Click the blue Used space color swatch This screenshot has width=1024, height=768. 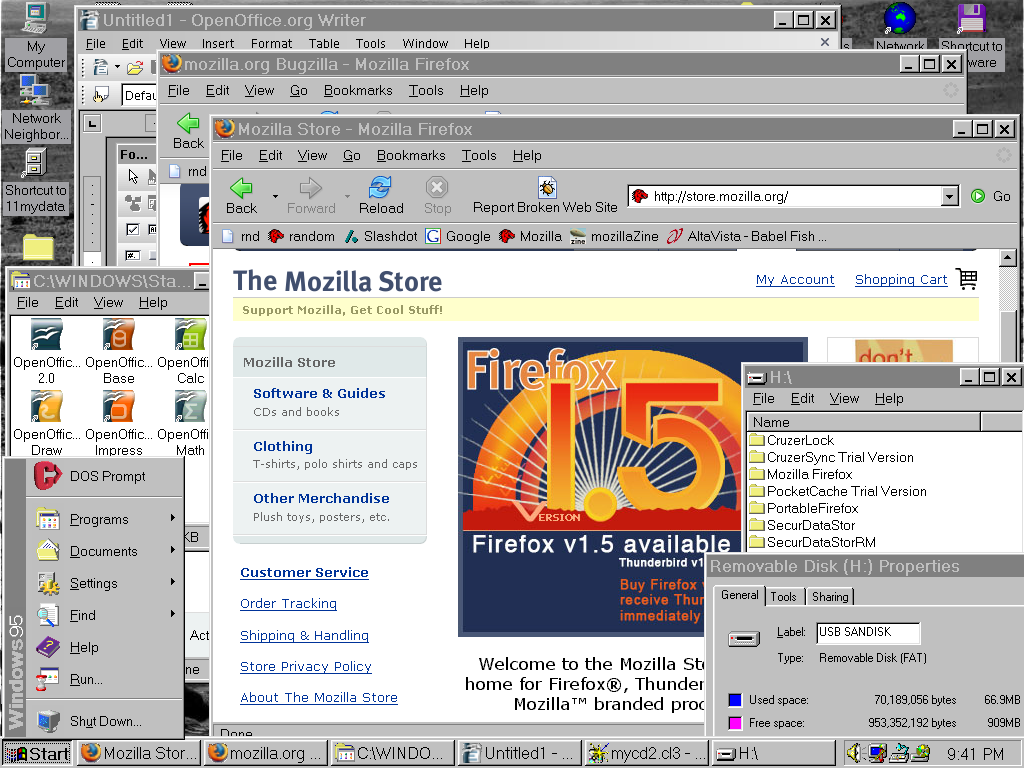click(x=736, y=700)
